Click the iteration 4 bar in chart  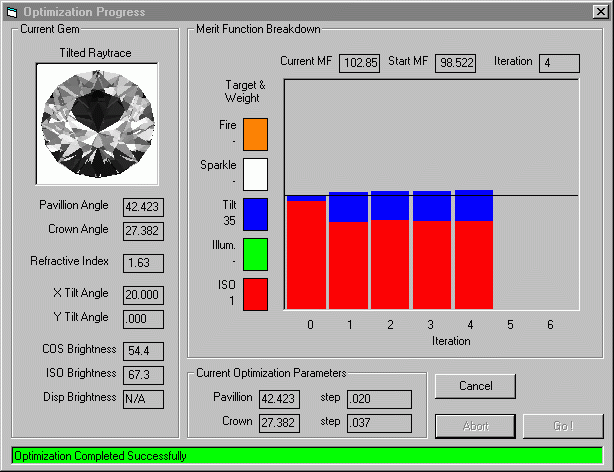[474, 250]
